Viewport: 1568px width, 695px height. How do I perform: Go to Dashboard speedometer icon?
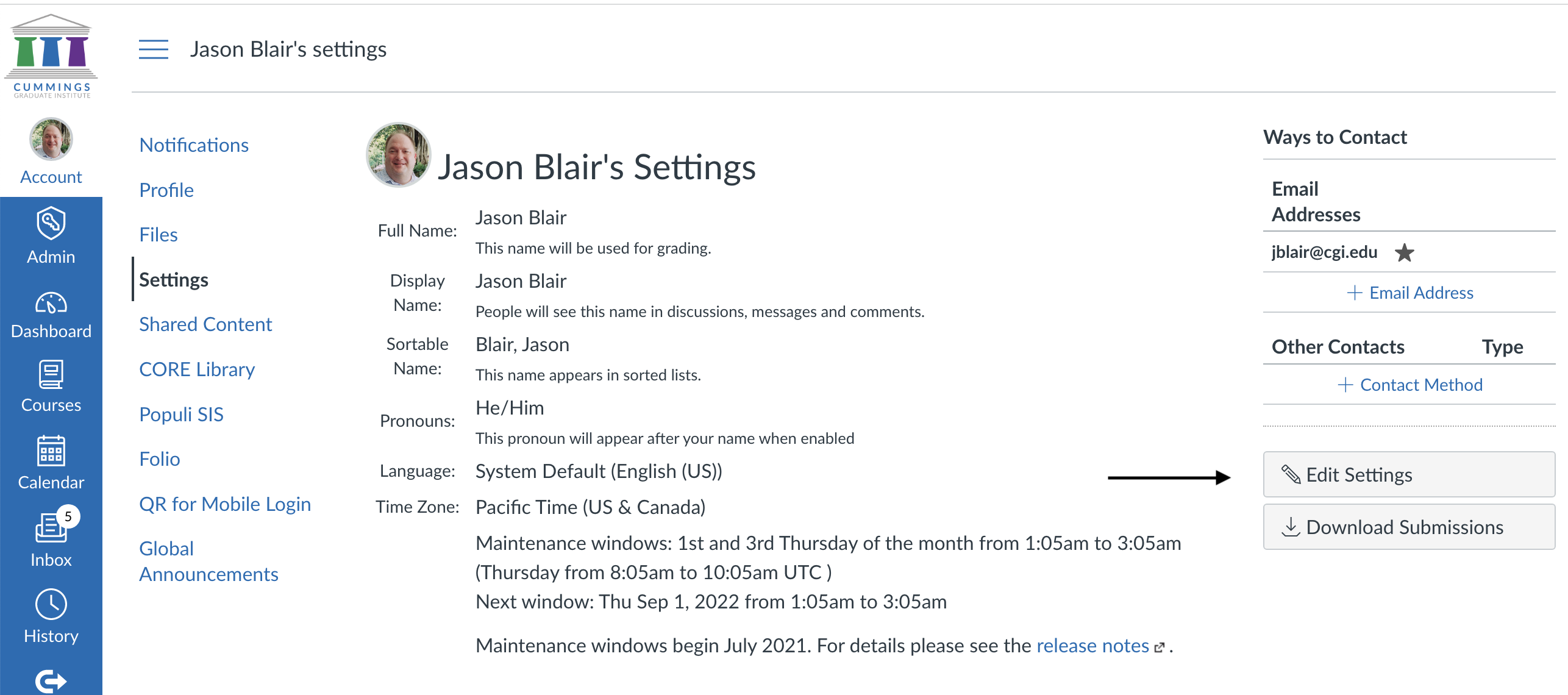[51, 303]
